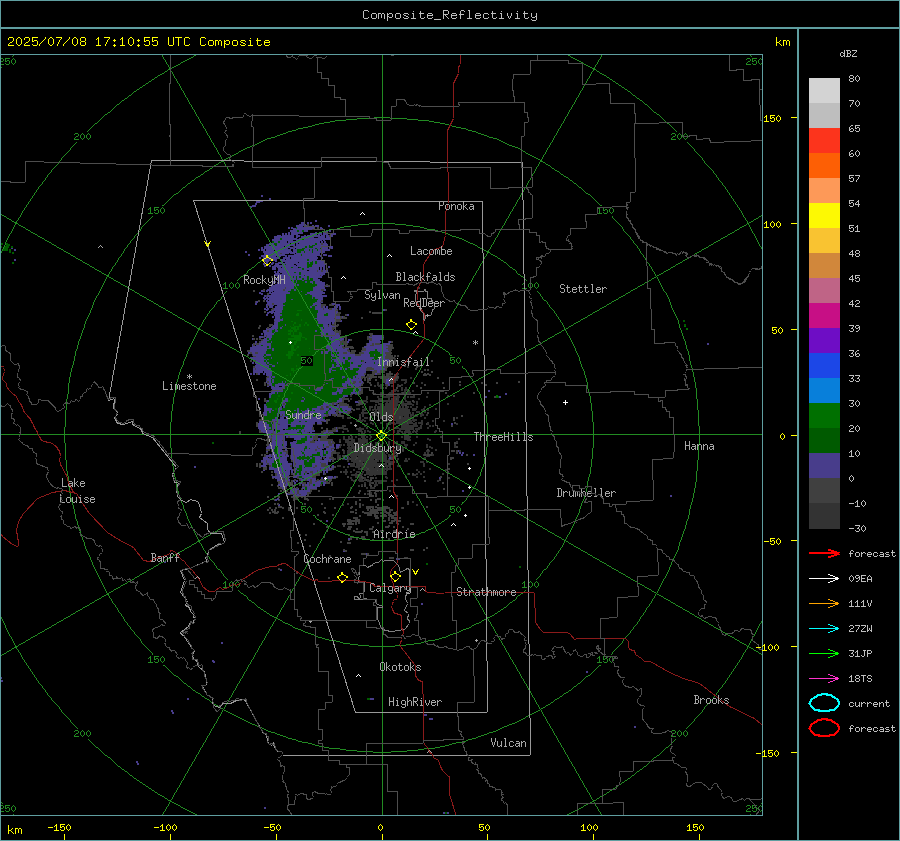The width and height of the screenshot is (900, 841).
Task: Select the red 60–65 dBZ color swatch
Action: tap(824, 140)
